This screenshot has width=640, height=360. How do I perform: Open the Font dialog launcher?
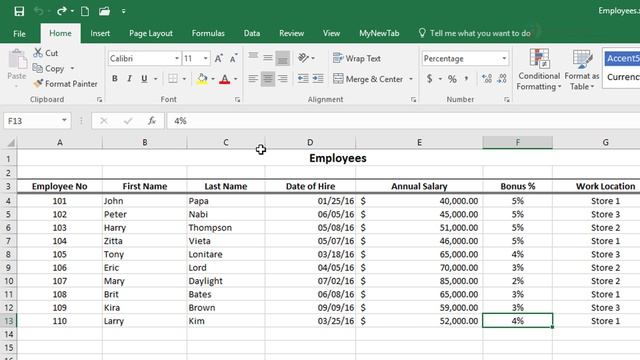238,100
